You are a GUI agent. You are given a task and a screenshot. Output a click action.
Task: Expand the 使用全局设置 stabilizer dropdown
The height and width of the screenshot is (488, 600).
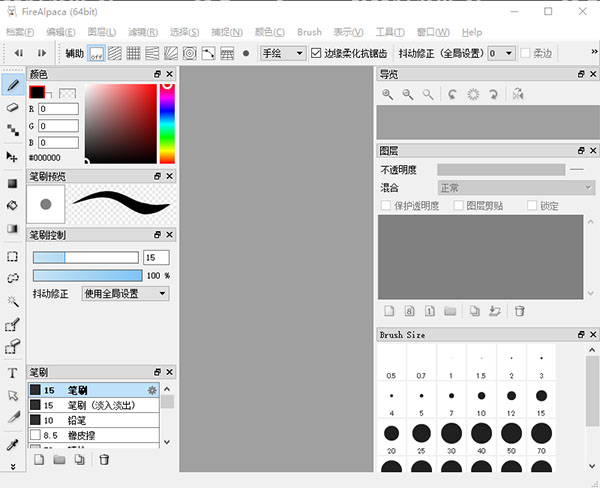click(x=125, y=294)
